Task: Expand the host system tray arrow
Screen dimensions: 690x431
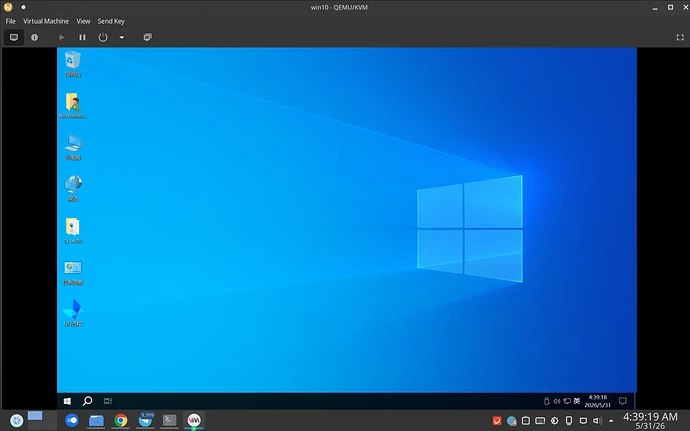Action: click(611, 421)
